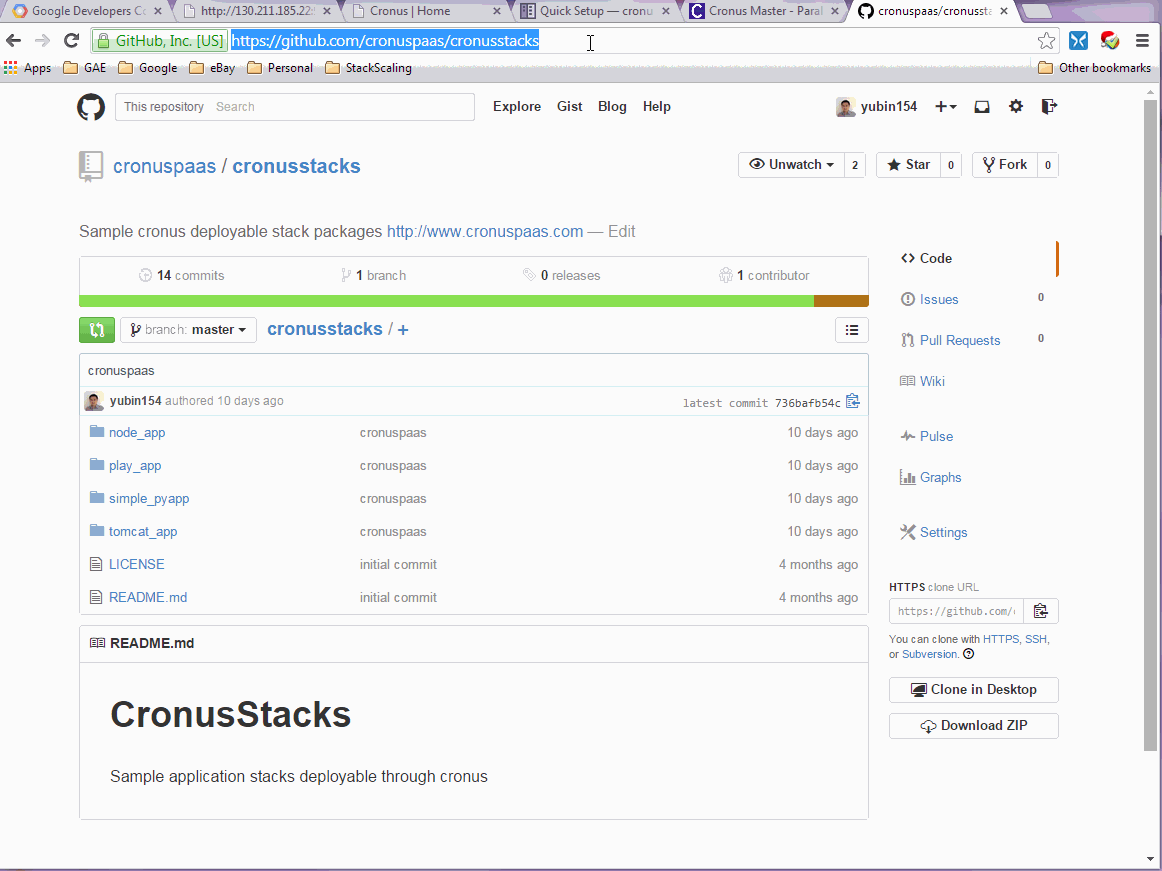This screenshot has width=1162, height=871.
Task: Click the watchers count 2
Action: pos(854,165)
